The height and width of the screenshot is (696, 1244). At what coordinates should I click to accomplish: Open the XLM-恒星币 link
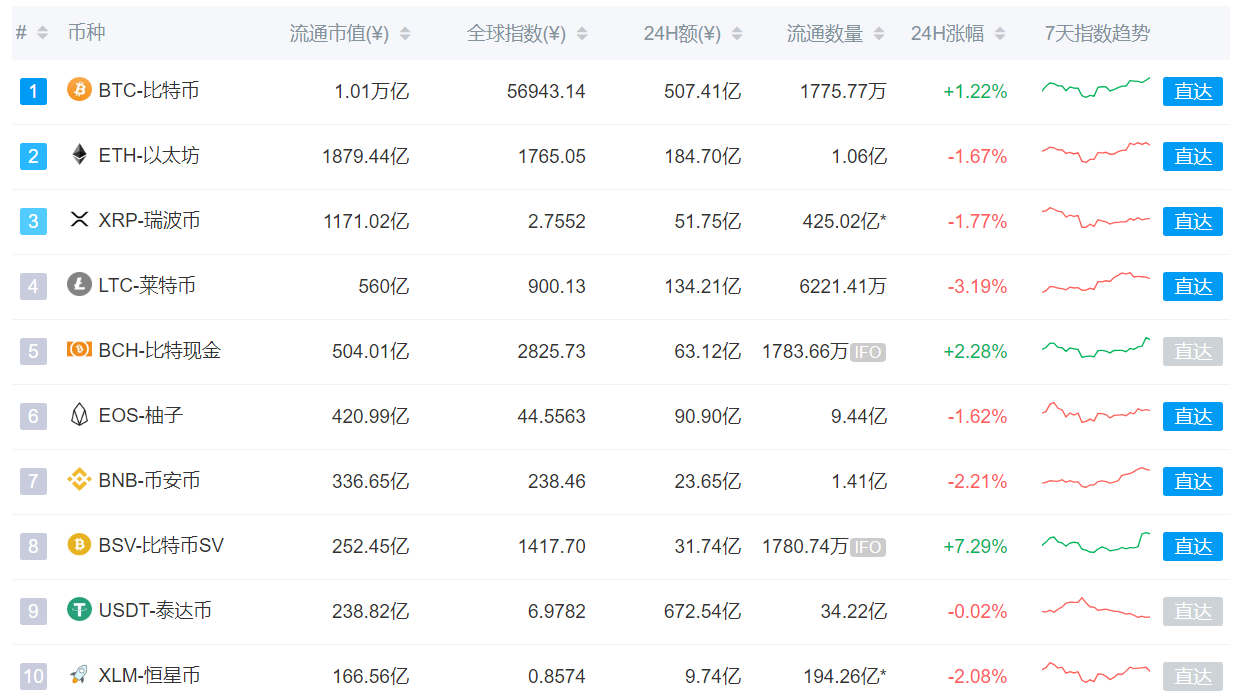(149, 675)
